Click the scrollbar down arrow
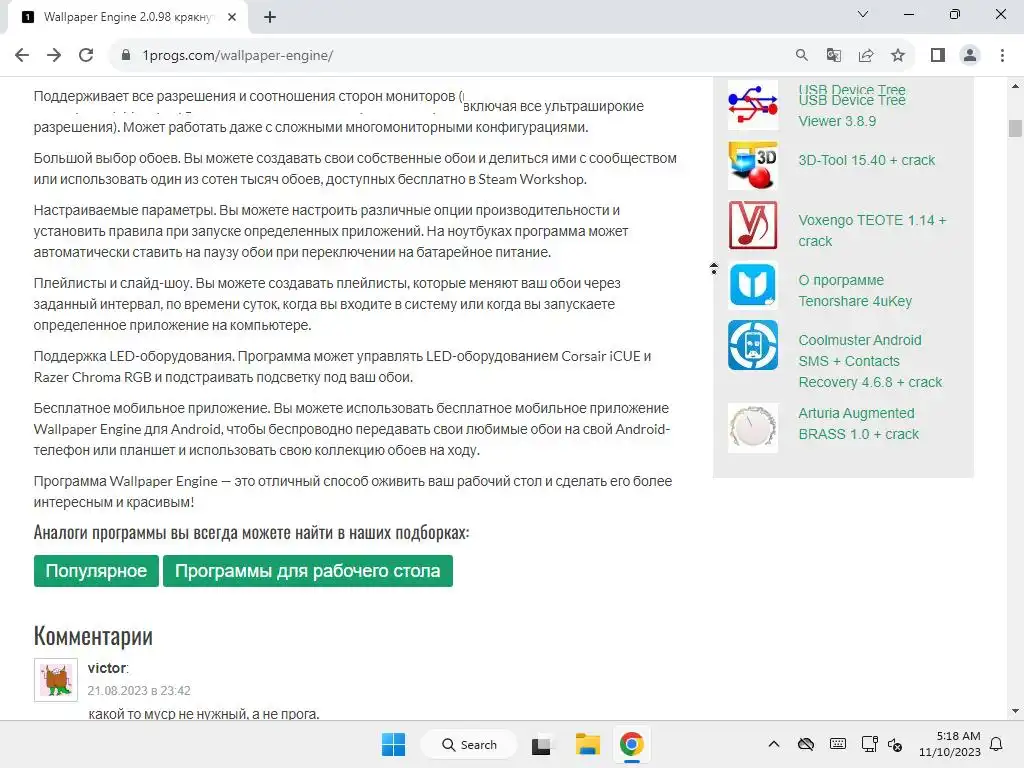 coord(1015,711)
